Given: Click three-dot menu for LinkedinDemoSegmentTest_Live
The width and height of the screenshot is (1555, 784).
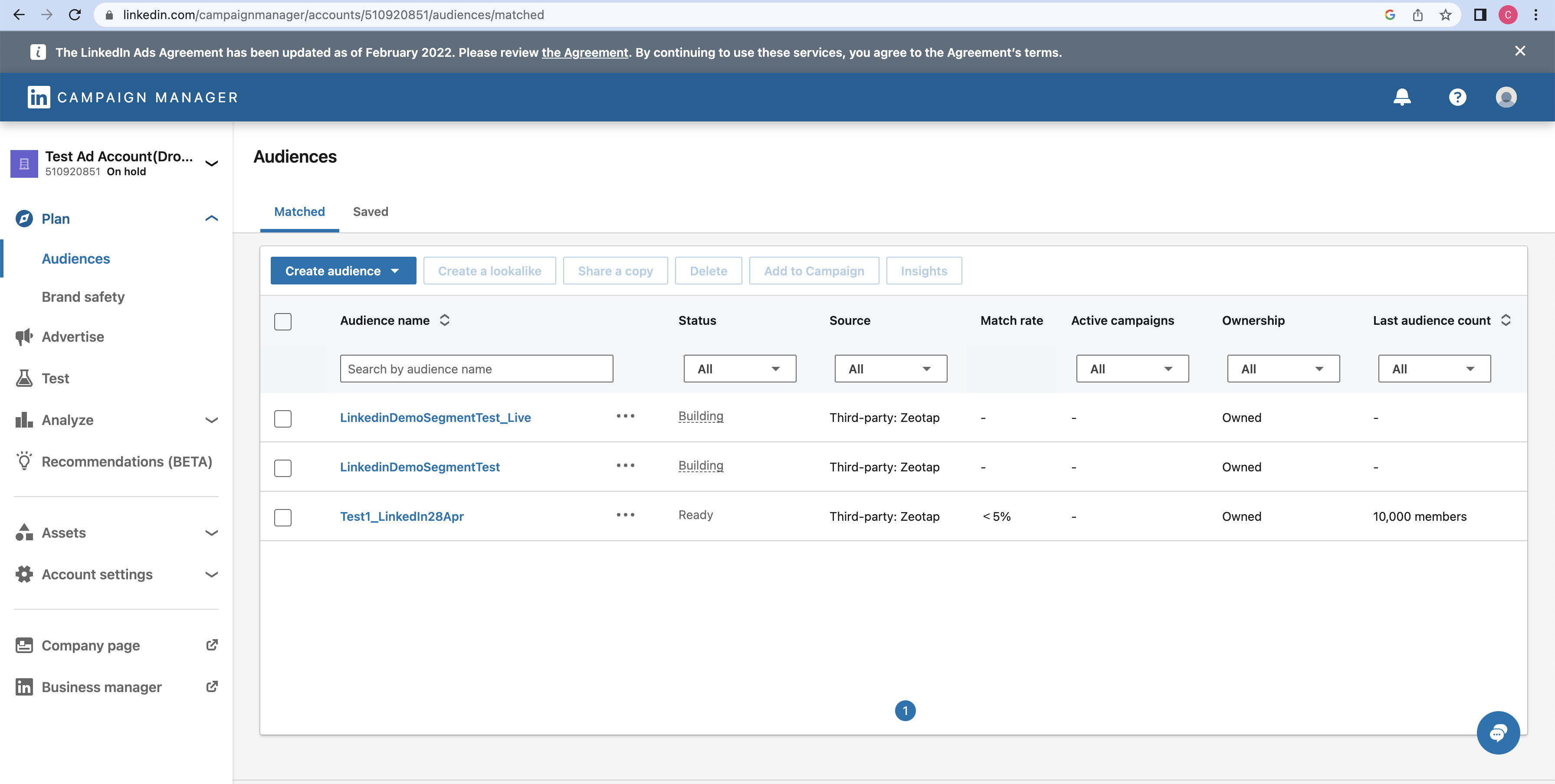Looking at the screenshot, I should tap(625, 416).
